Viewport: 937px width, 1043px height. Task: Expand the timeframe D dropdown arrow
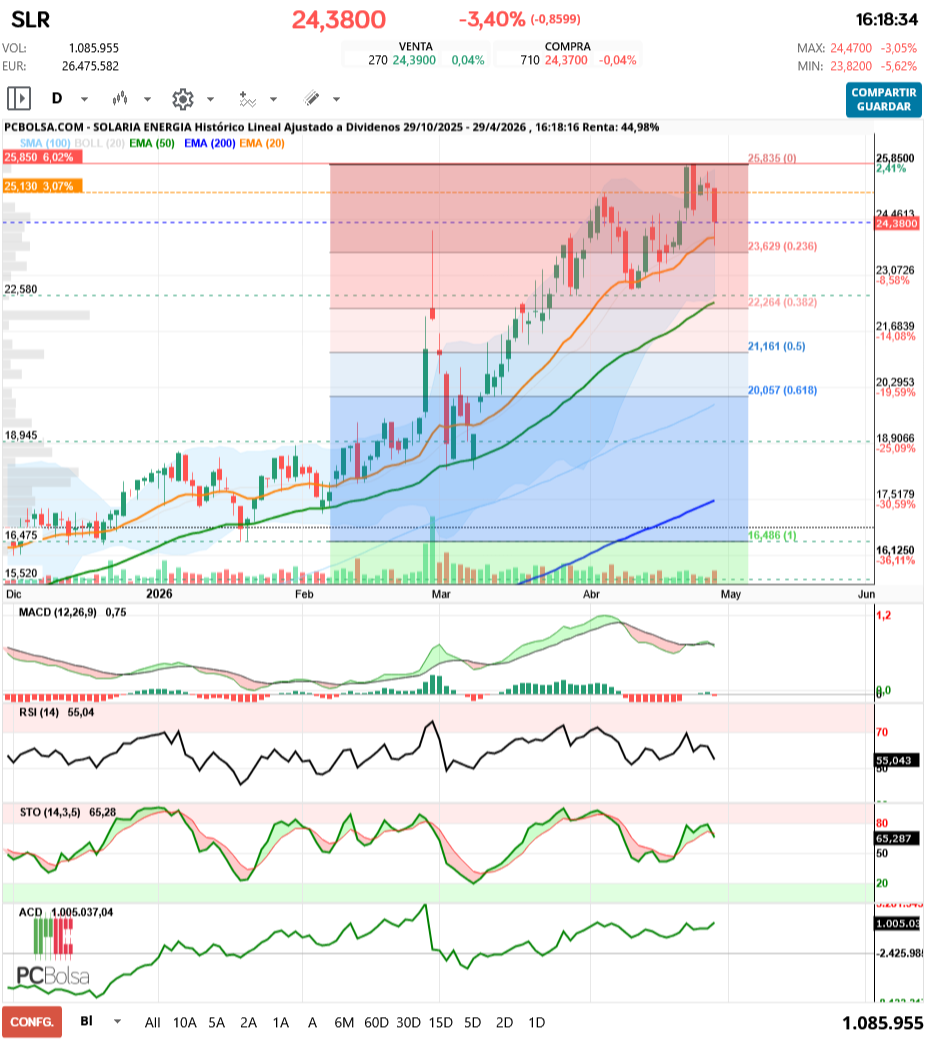tap(84, 99)
